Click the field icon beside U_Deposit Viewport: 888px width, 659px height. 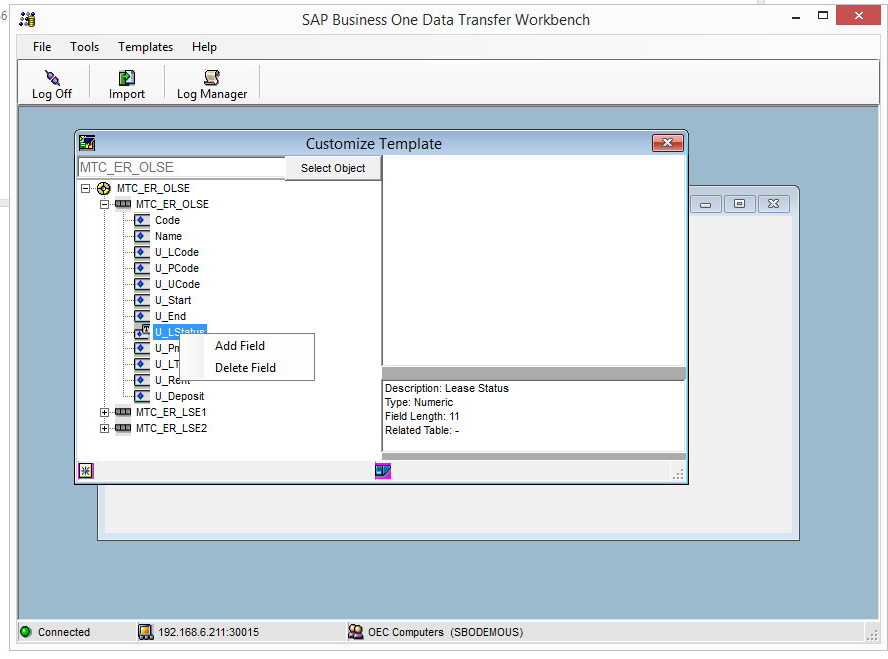point(142,396)
